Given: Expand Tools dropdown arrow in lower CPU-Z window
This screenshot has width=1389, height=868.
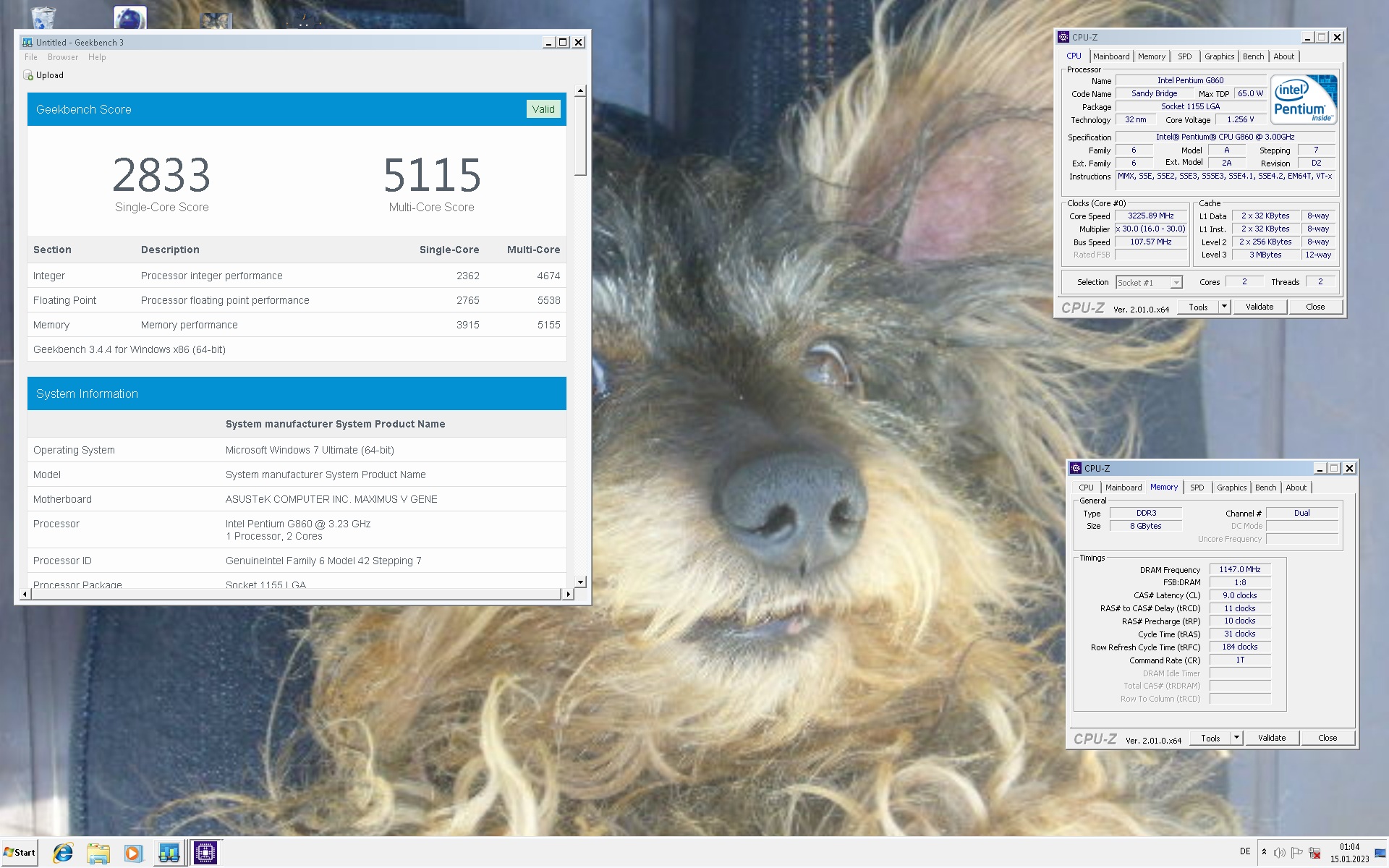Looking at the screenshot, I should click(x=1236, y=738).
